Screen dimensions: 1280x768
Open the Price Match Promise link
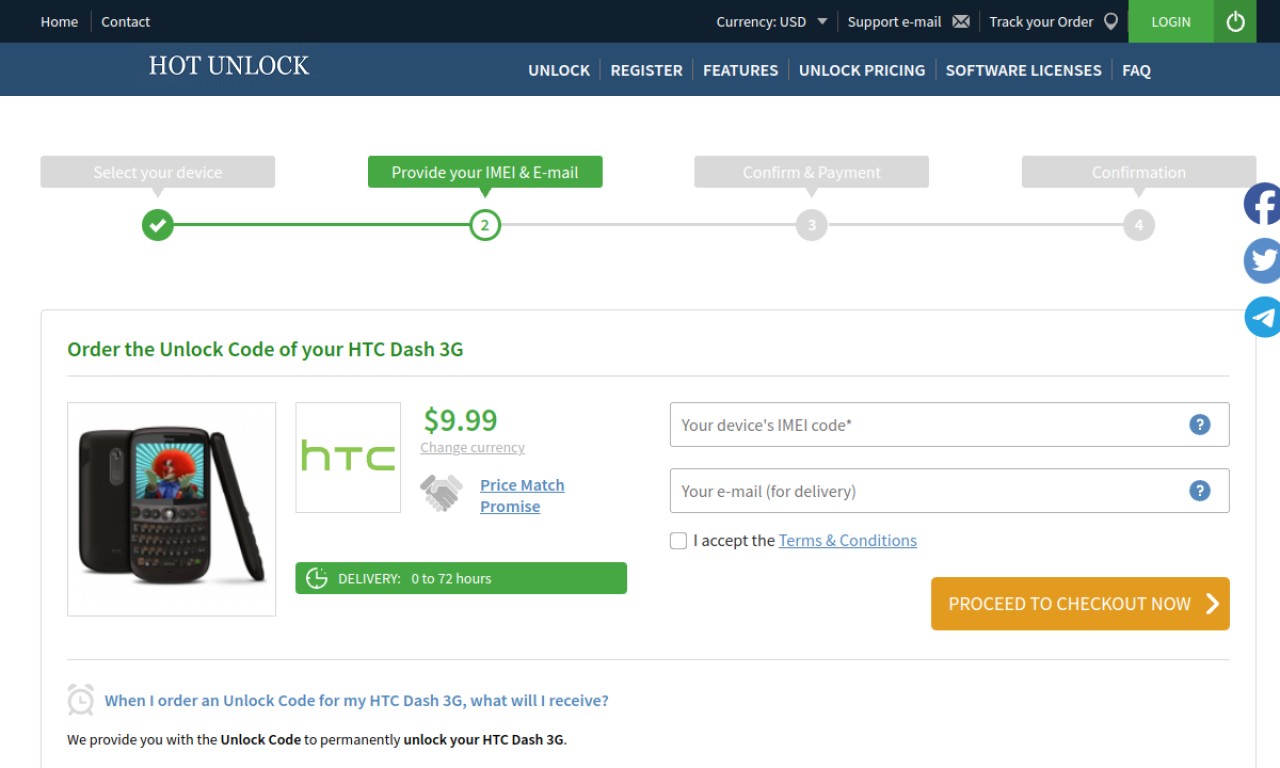point(522,495)
